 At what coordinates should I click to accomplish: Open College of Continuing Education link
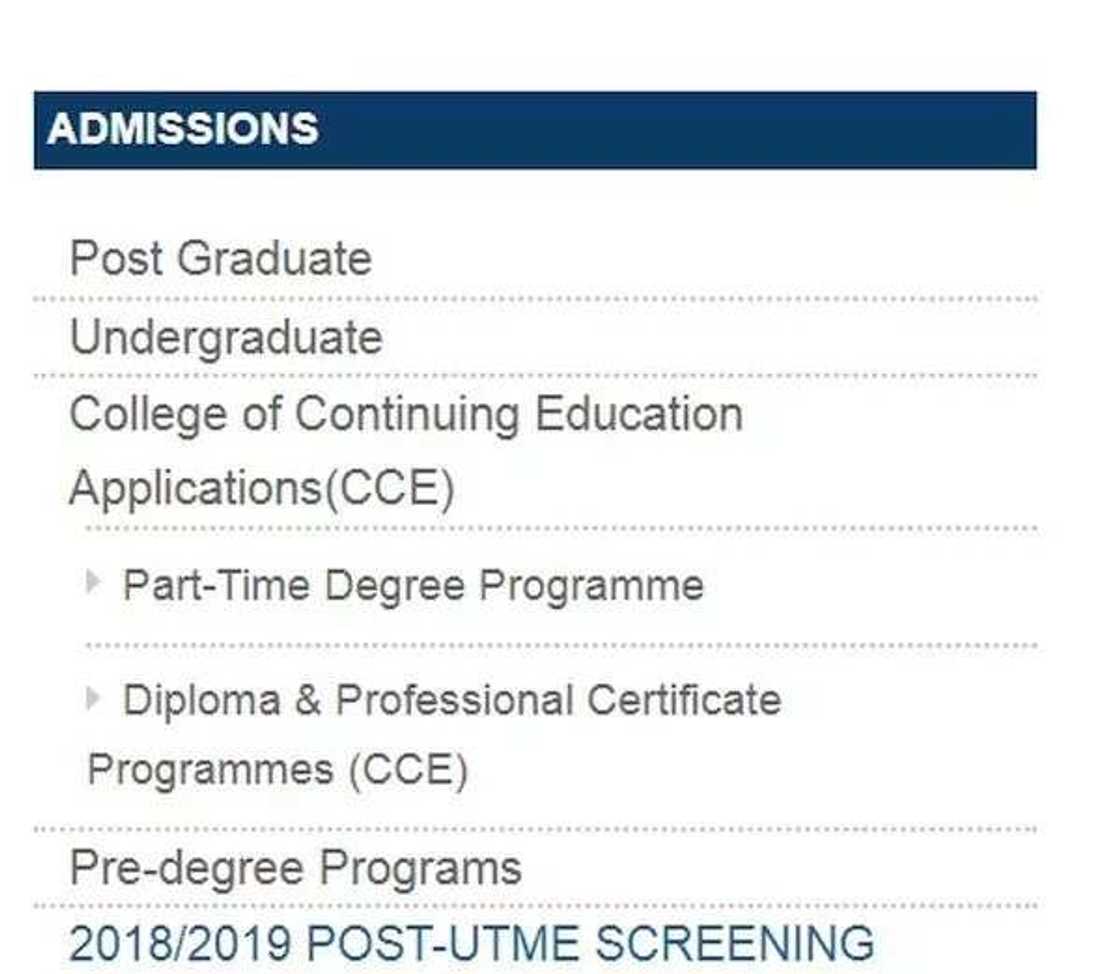click(x=405, y=414)
